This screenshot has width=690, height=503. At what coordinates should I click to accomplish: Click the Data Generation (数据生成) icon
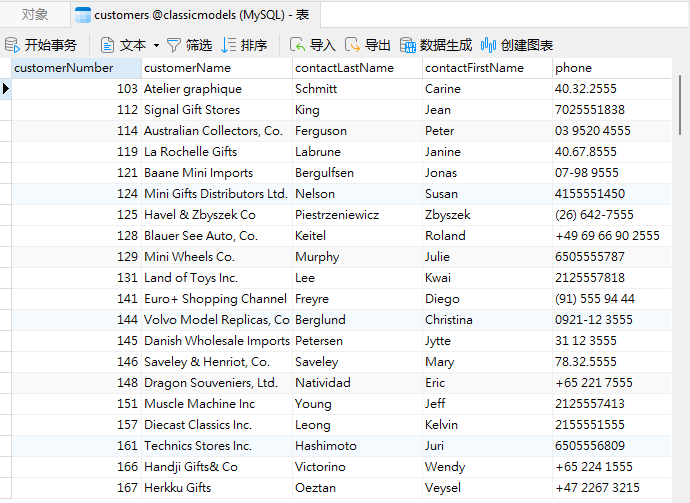(407, 45)
